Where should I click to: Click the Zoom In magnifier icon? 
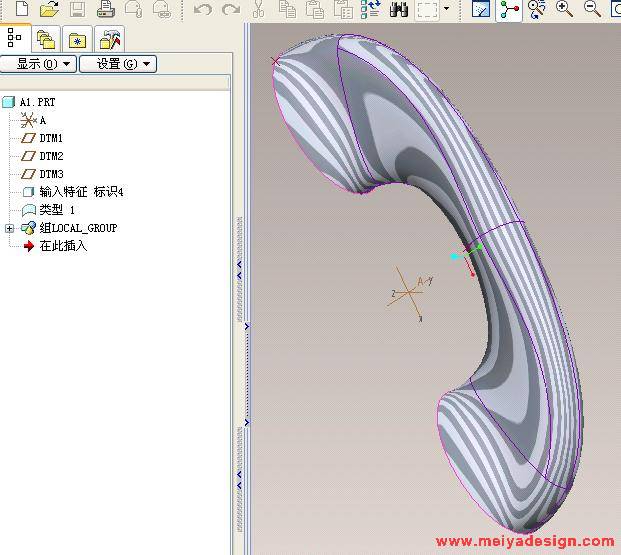click(x=565, y=9)
